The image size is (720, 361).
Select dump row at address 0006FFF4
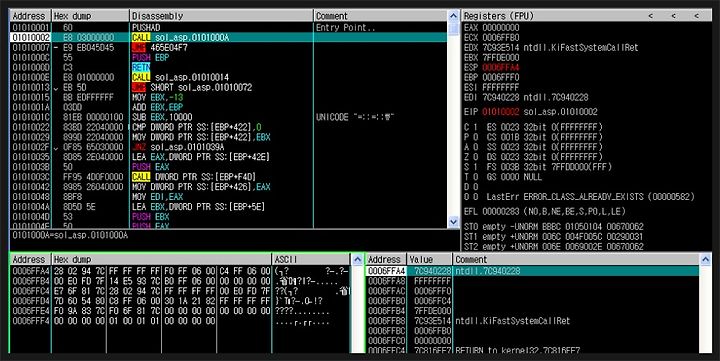(181, 321)
